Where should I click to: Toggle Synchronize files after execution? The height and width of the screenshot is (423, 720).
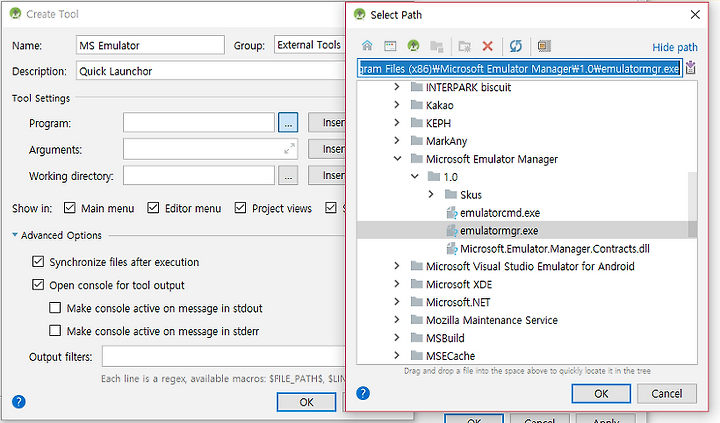point(38,262)
